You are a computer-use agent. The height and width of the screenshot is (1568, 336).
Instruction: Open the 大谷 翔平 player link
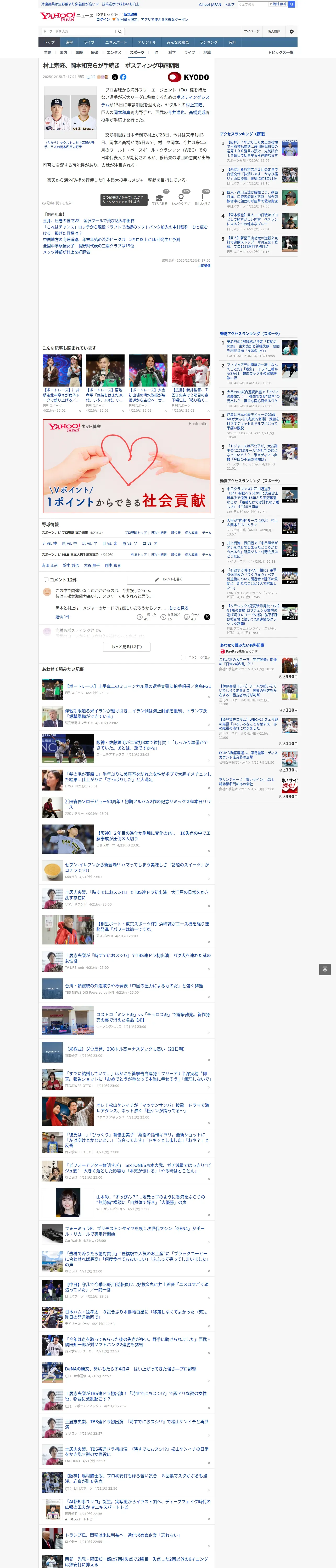pos(92,566)
